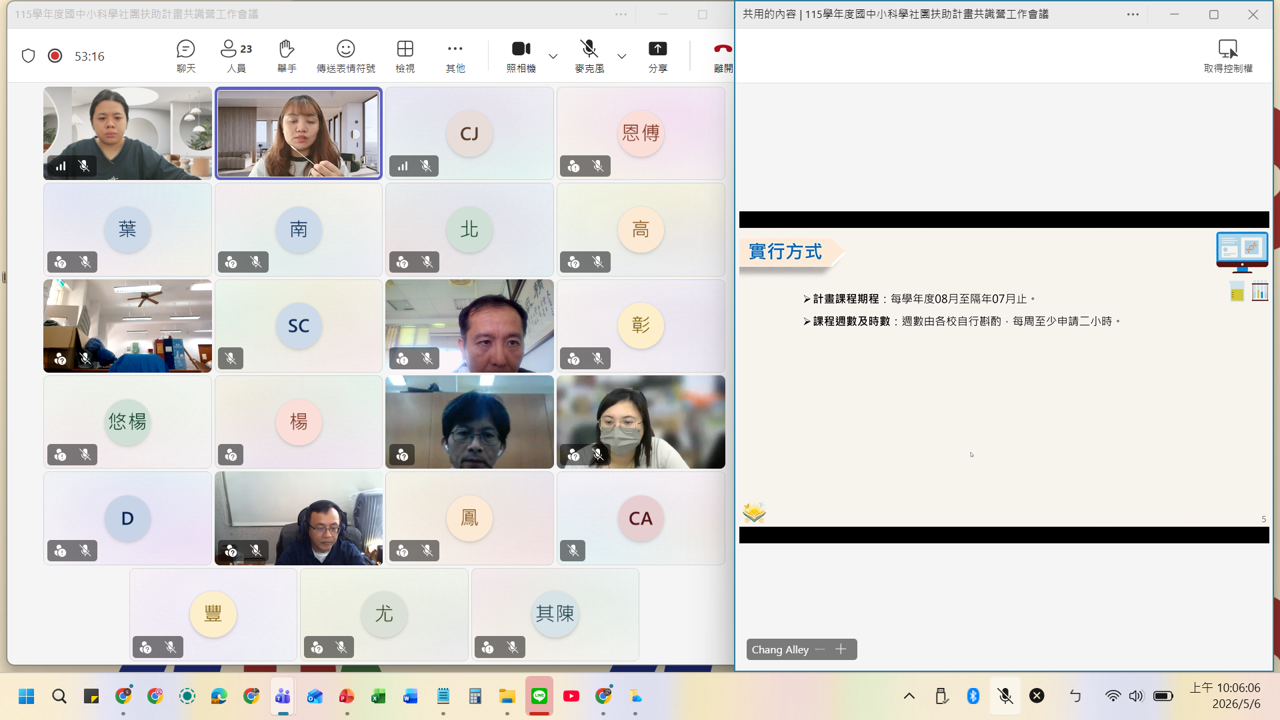This screenshot has width=1280, height=720.
Task: Zoom in shared content with plus control
Action: tap(841, 650)
